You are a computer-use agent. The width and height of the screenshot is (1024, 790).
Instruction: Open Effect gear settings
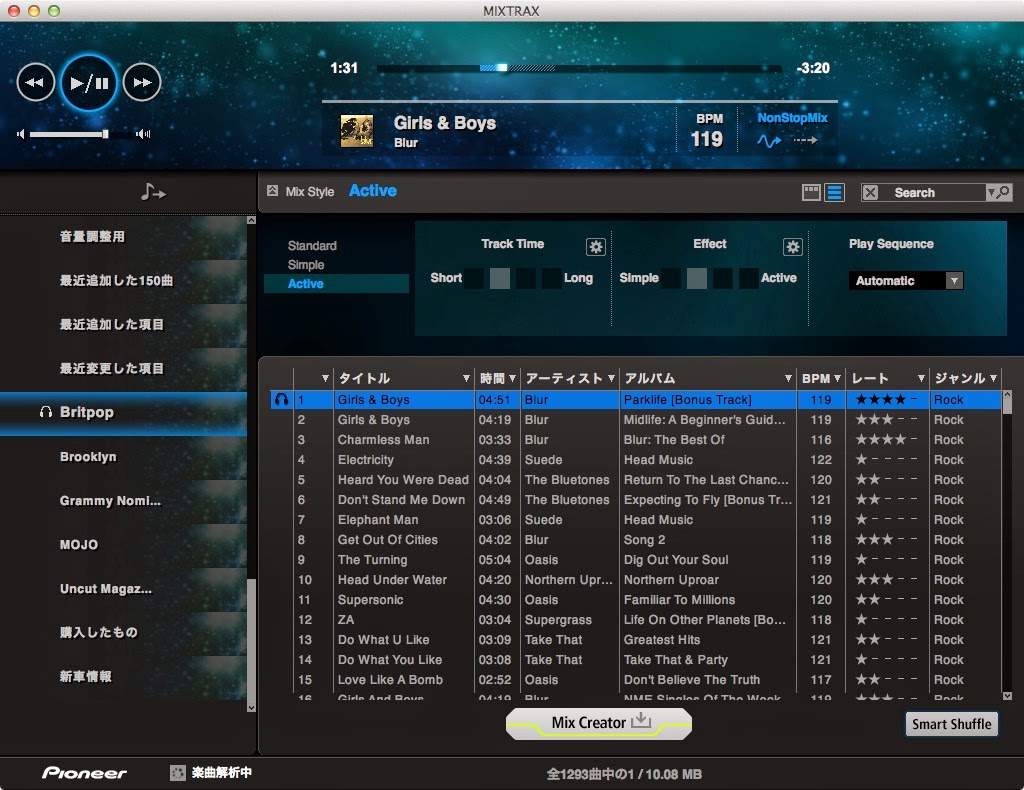792,247
